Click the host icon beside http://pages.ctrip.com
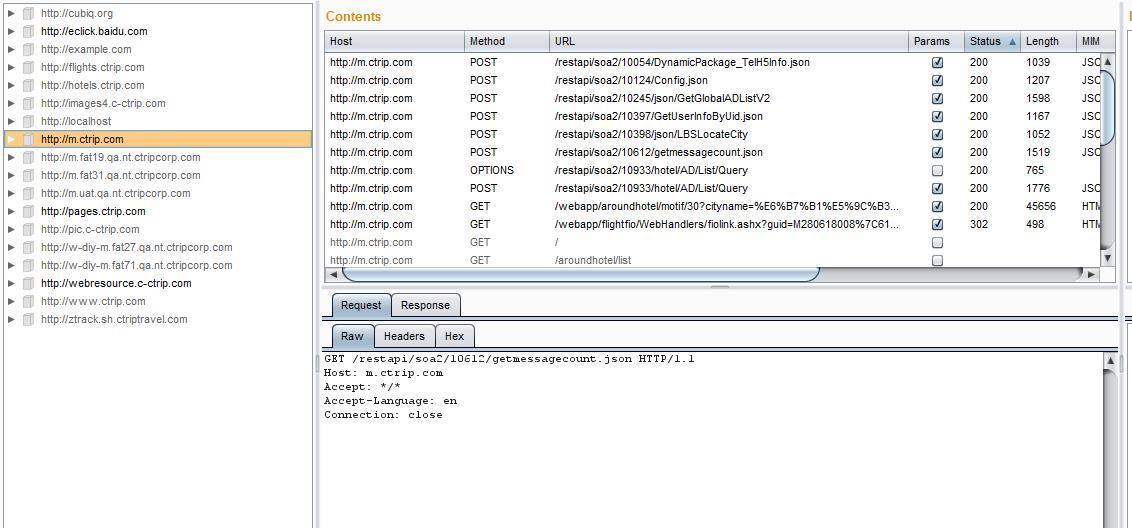1132x528 pixels. [28, 212]
